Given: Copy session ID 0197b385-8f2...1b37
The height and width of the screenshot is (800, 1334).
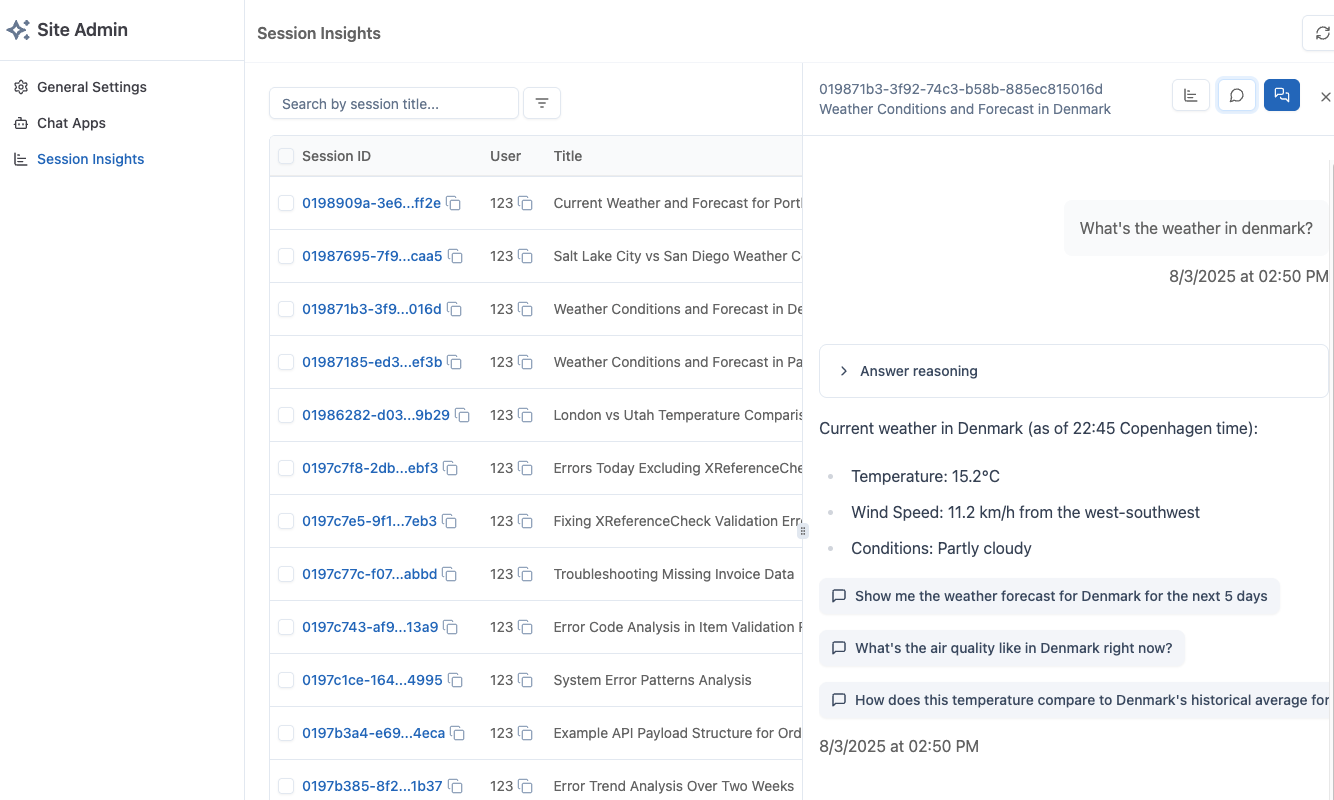Looking at the screenshot, I should click(454, 786).
